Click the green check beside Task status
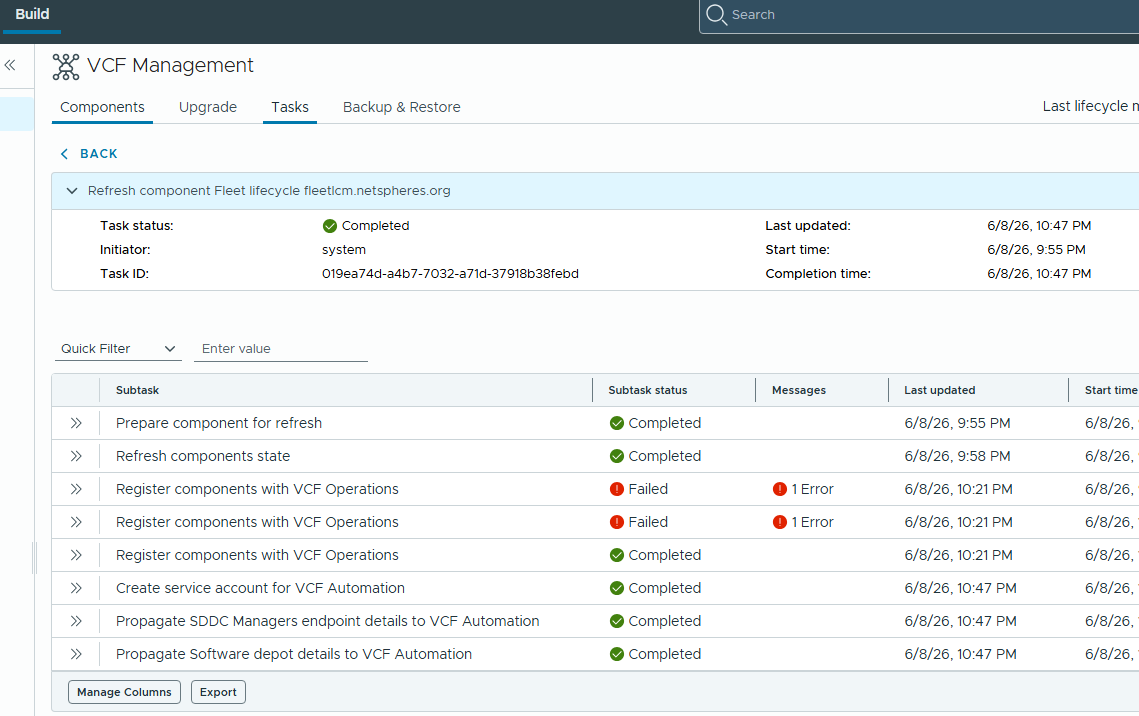This screenshot has height=716, width=1139. click(x=330, y=226)
